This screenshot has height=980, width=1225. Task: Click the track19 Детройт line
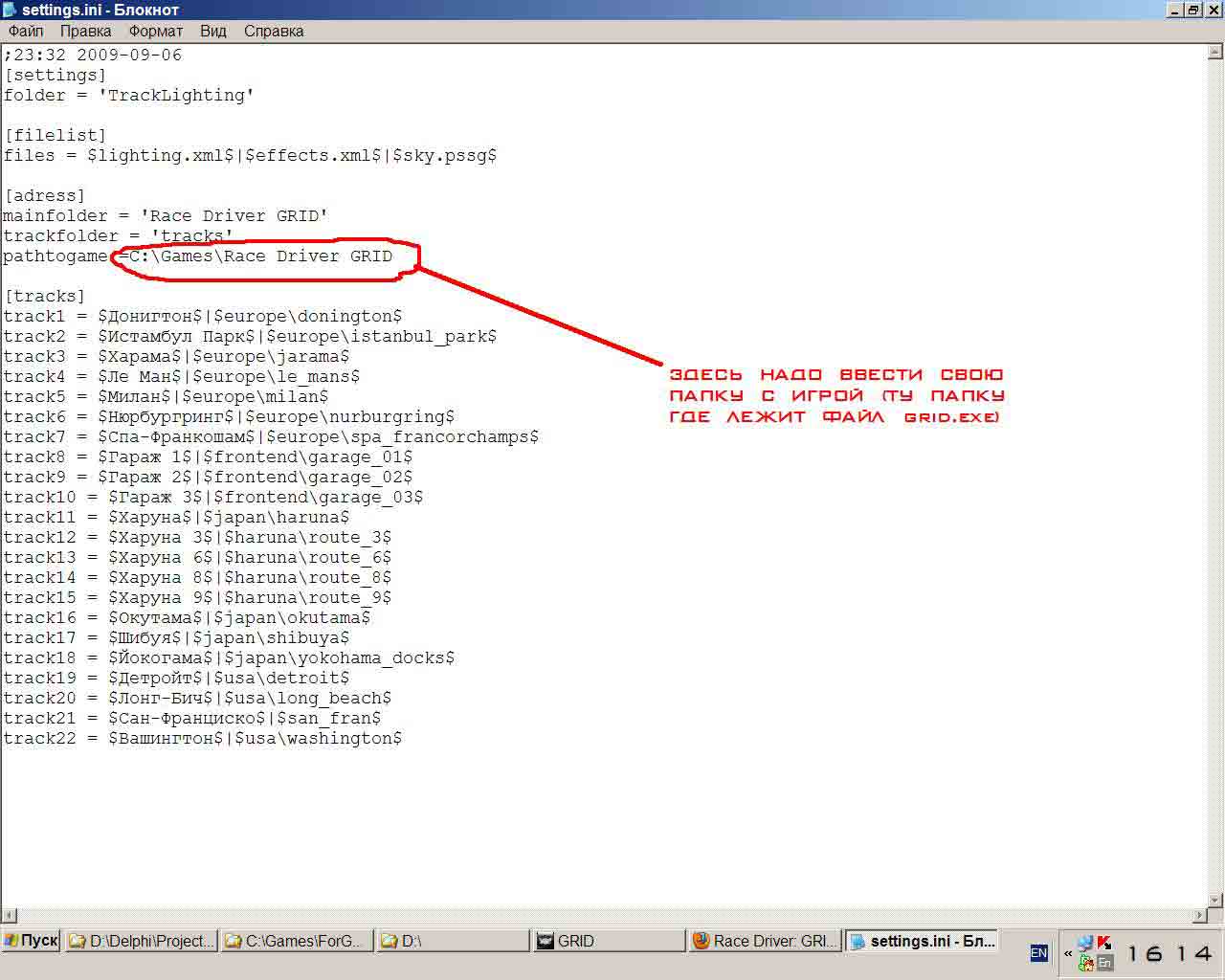coord(176,678)
